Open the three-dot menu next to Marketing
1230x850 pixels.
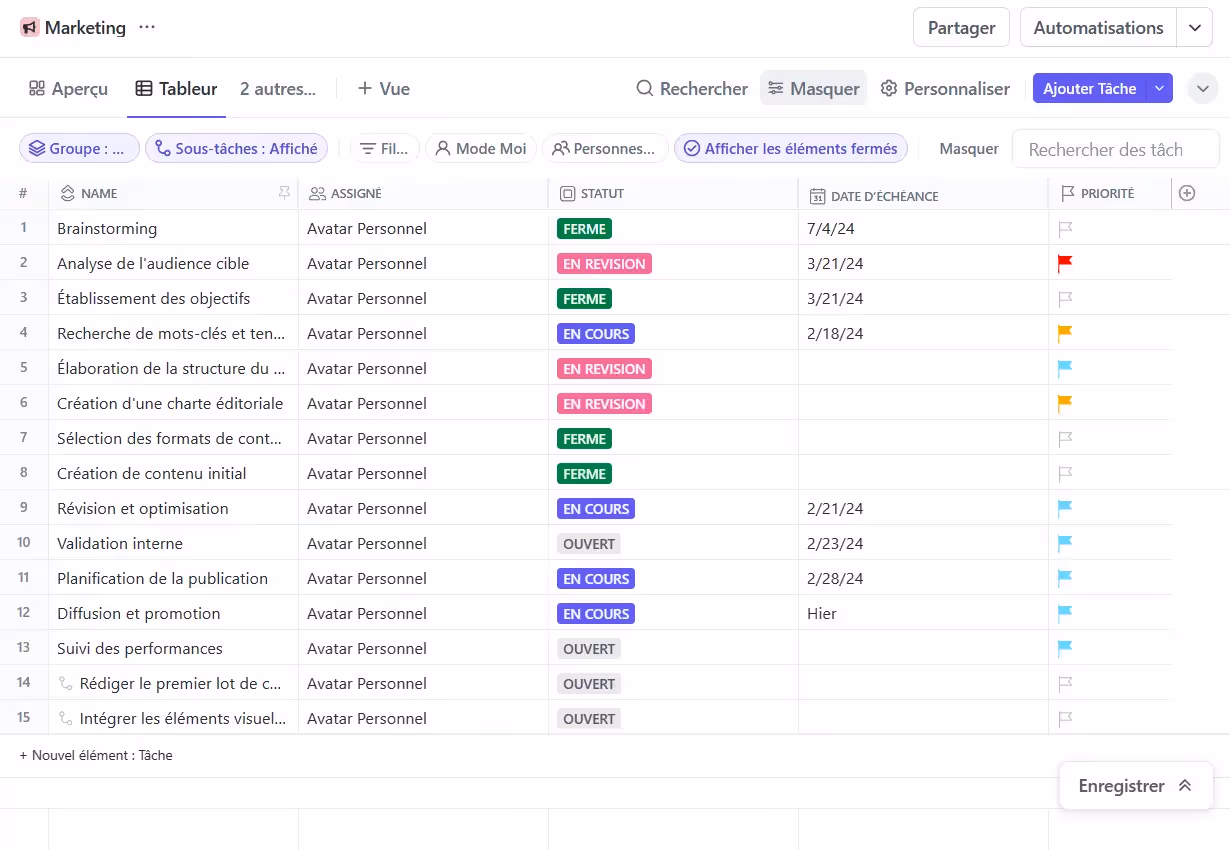tap(147, 27)
